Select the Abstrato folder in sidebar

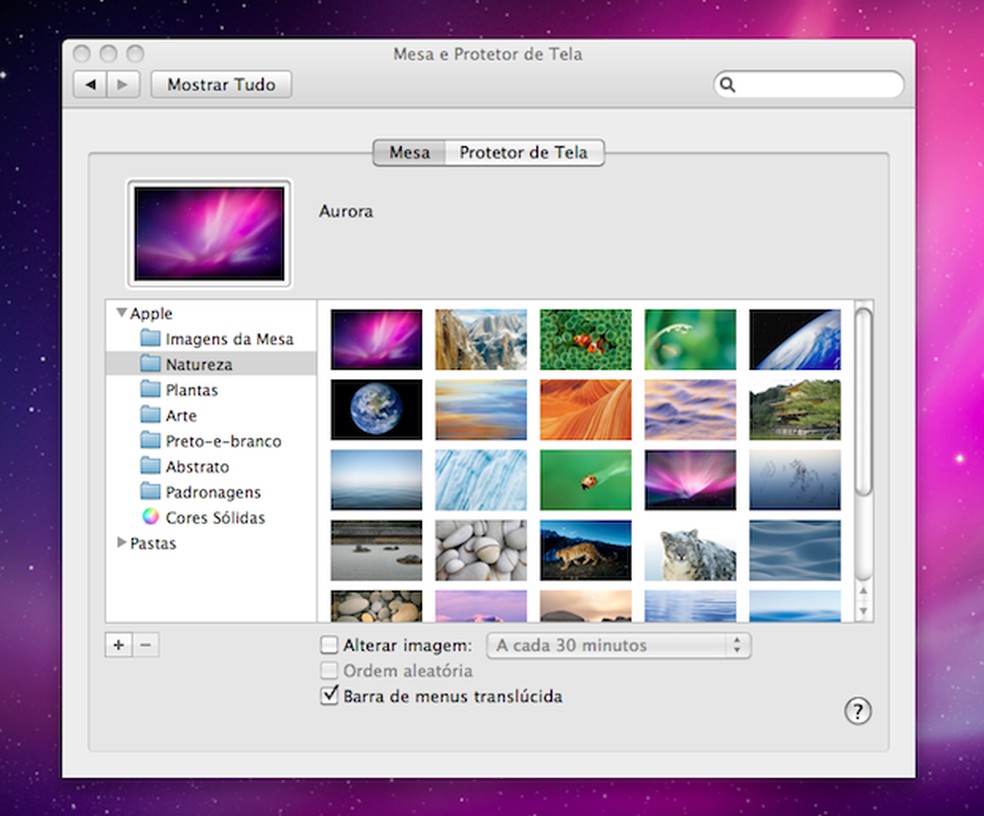click(x=197, y=467)
